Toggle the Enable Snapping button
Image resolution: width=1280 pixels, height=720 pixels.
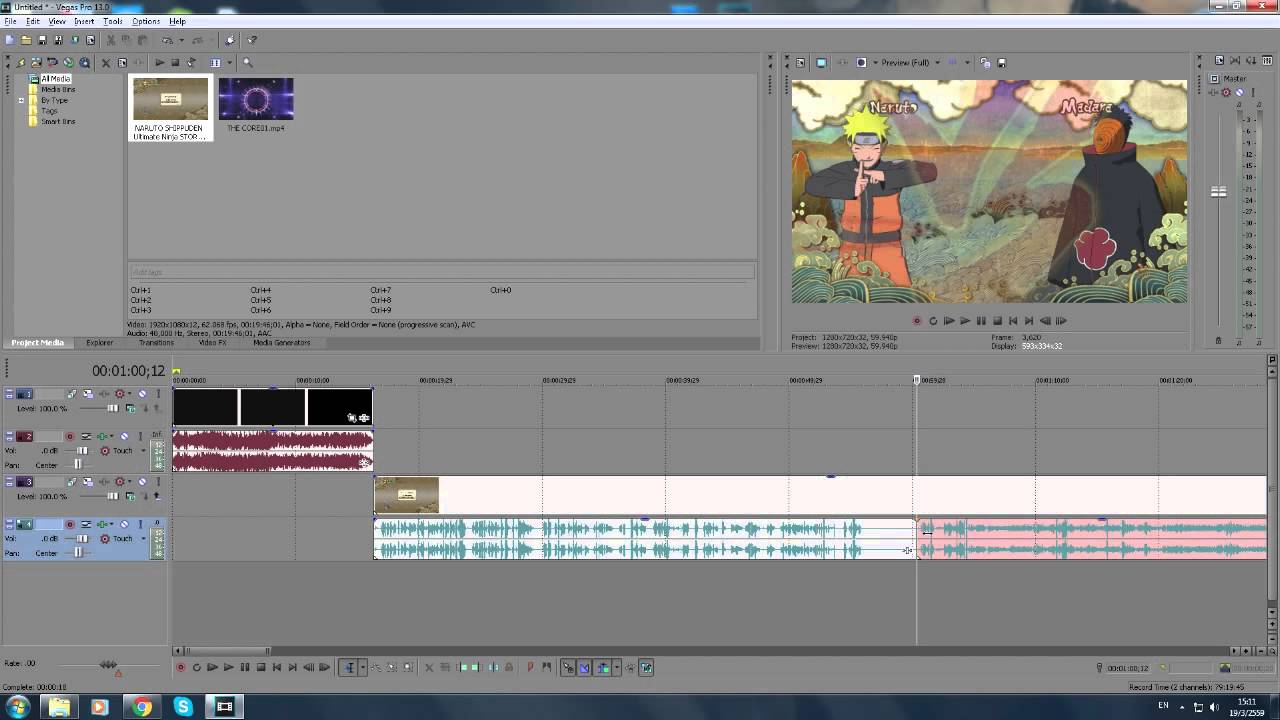[x=568, y=667]
